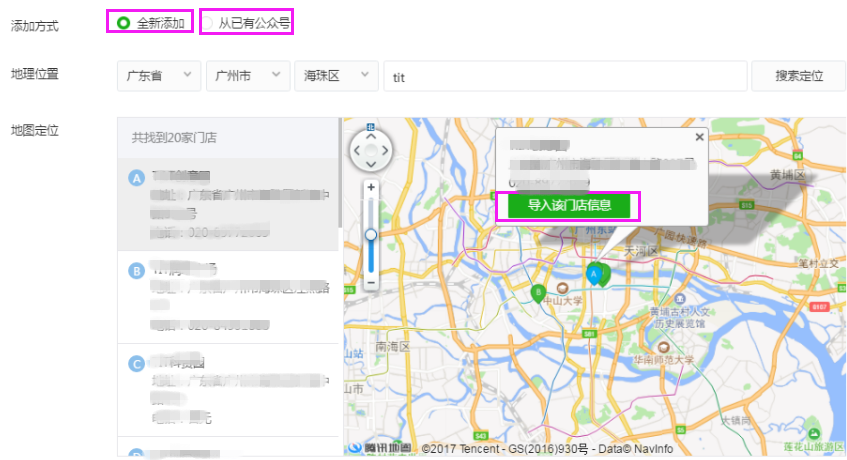Viewport: 847px width, 460px height.
Task: Open the 广州市 city dropdown
Action: (x=248, y=76)
